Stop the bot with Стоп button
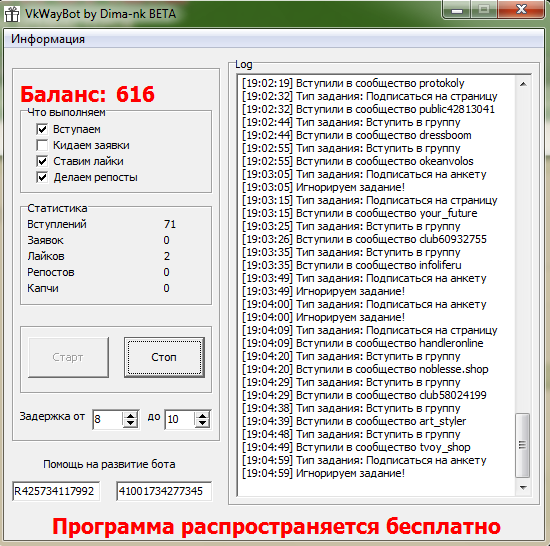 pyautogui.click(x=164, y=357)
